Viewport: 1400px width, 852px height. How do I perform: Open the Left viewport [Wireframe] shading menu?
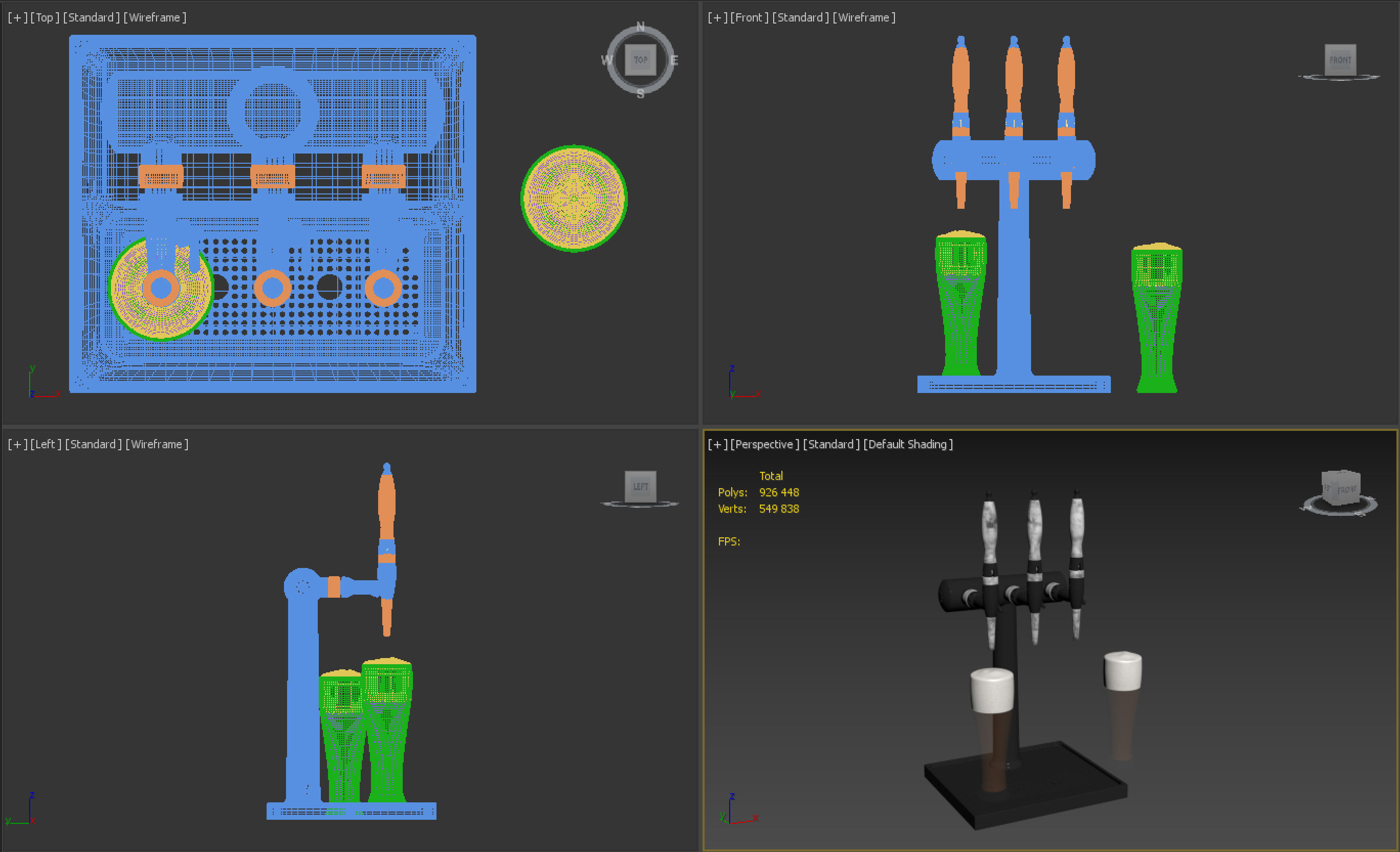[157, 445]
